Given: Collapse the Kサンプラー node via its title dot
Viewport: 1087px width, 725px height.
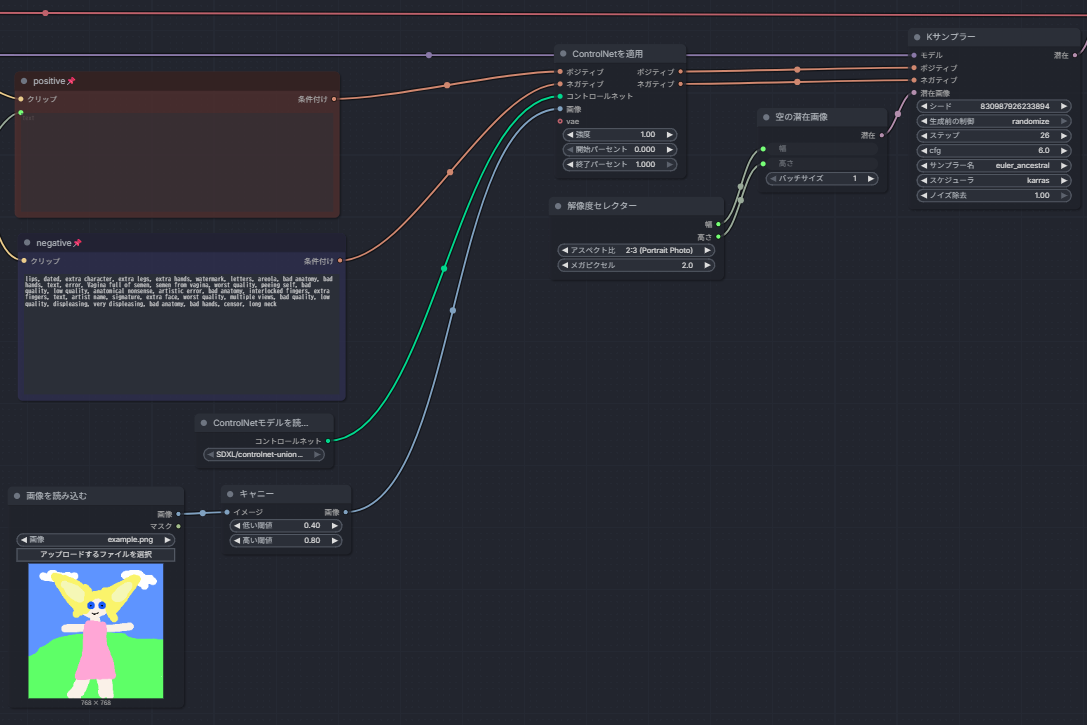Looking at the screenshot, I should pyautogui.click(x=917, y=37).
